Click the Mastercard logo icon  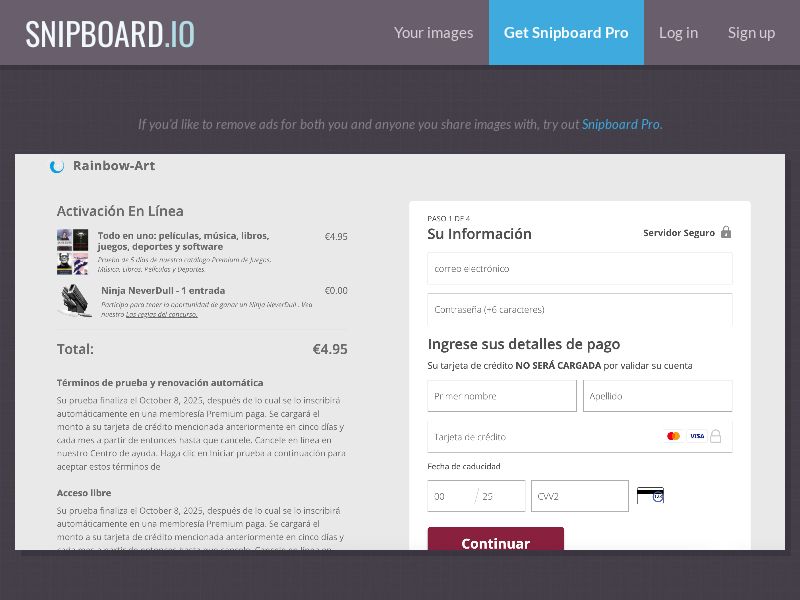(x=673, y=436)
